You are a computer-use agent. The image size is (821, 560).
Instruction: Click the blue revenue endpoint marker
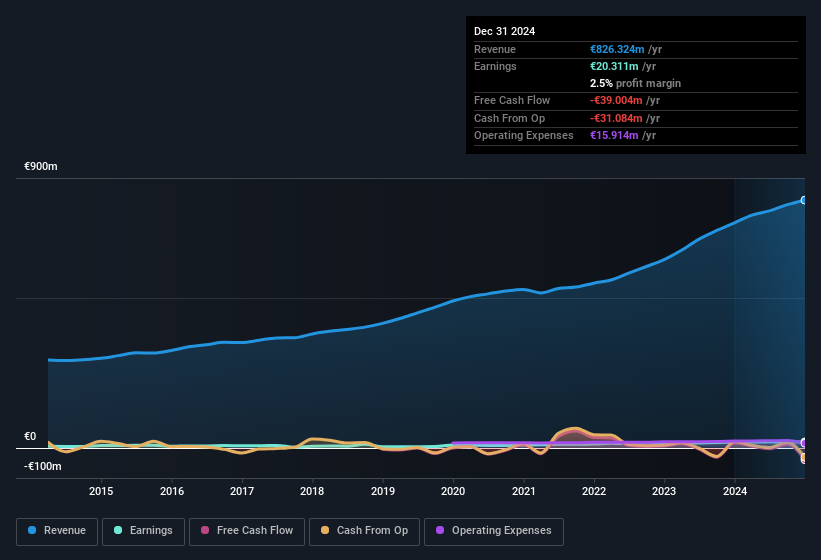[803, 200]
